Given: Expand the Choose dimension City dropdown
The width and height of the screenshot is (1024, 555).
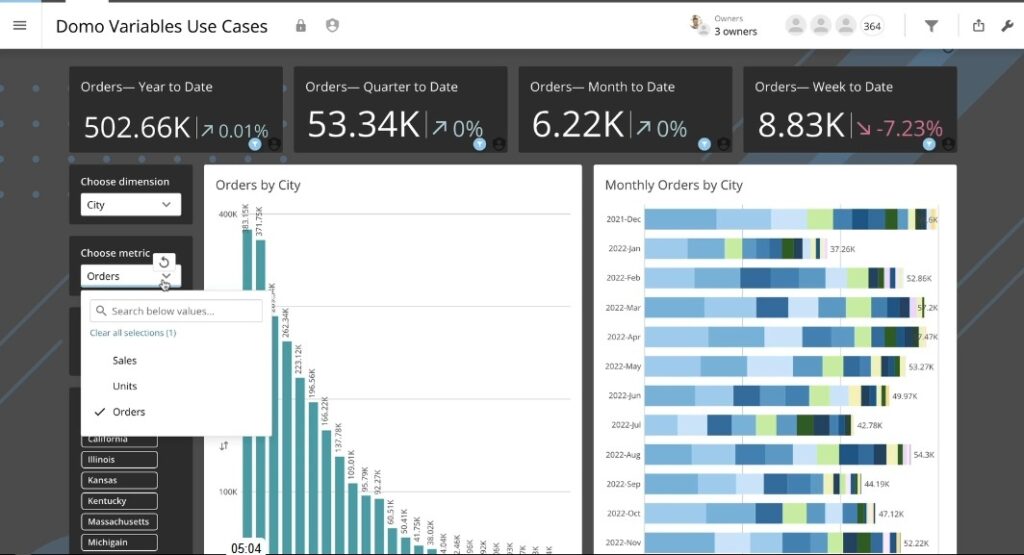Looking at the screenshot, I should [x=131, y=205].
